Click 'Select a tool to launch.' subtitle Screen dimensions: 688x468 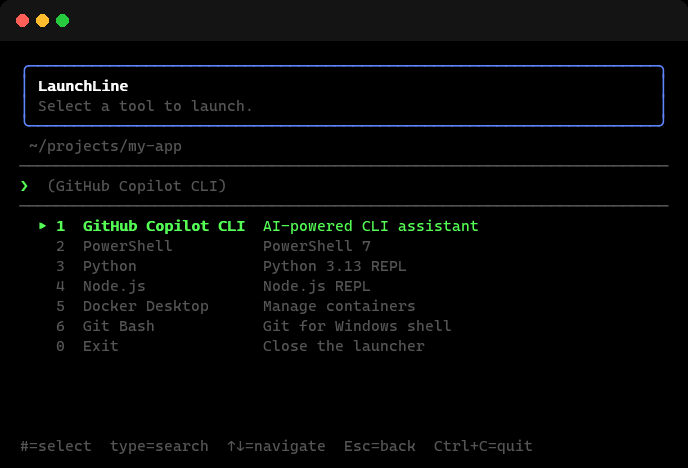click(x=145, y=106)
